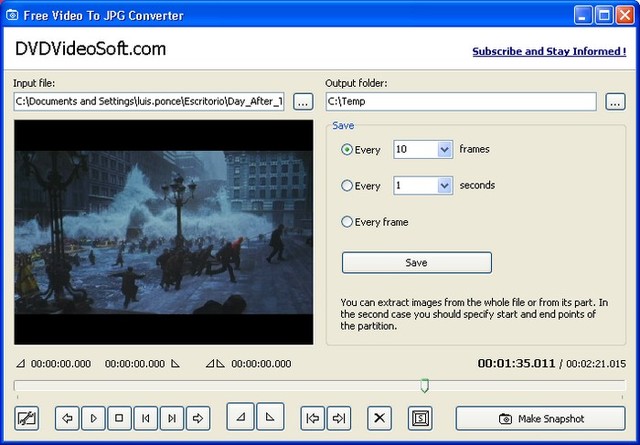Select the Every N seconds radio option
Image resolution: width=640 pixels, height=445 pixels.
point(347,186)
